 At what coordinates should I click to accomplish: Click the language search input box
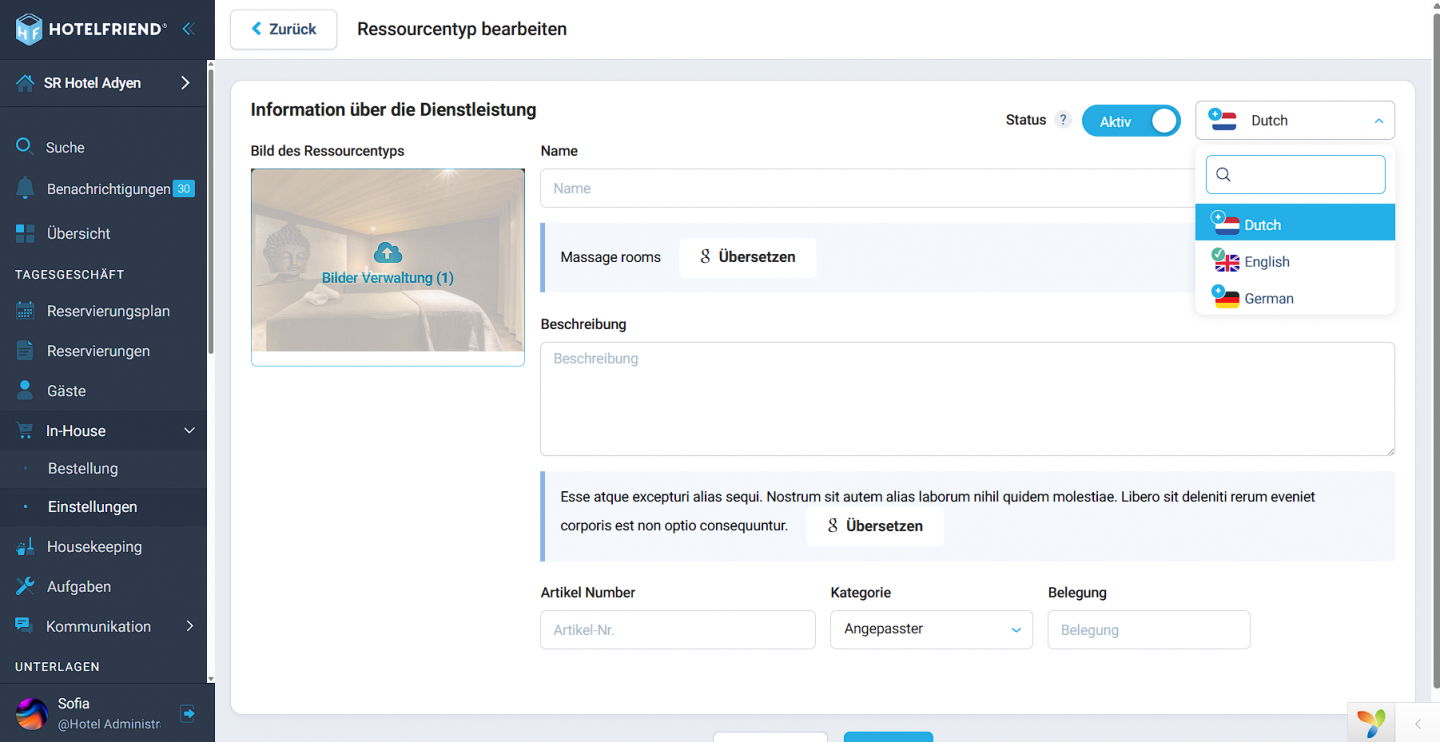(1295, 175)
